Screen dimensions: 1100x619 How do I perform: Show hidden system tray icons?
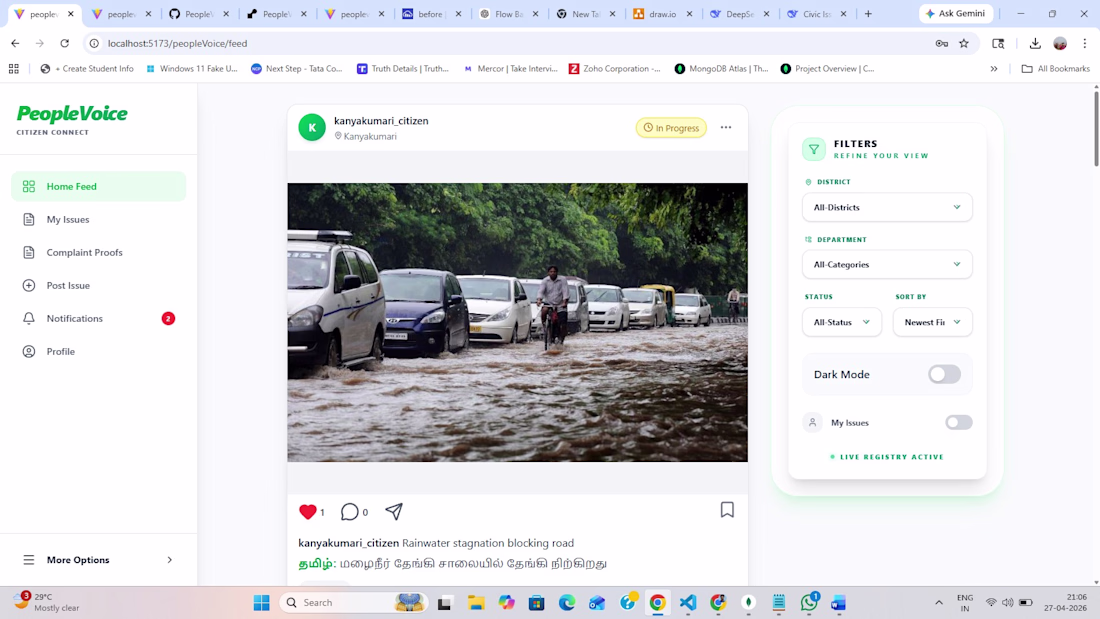(x=939, y=603)
